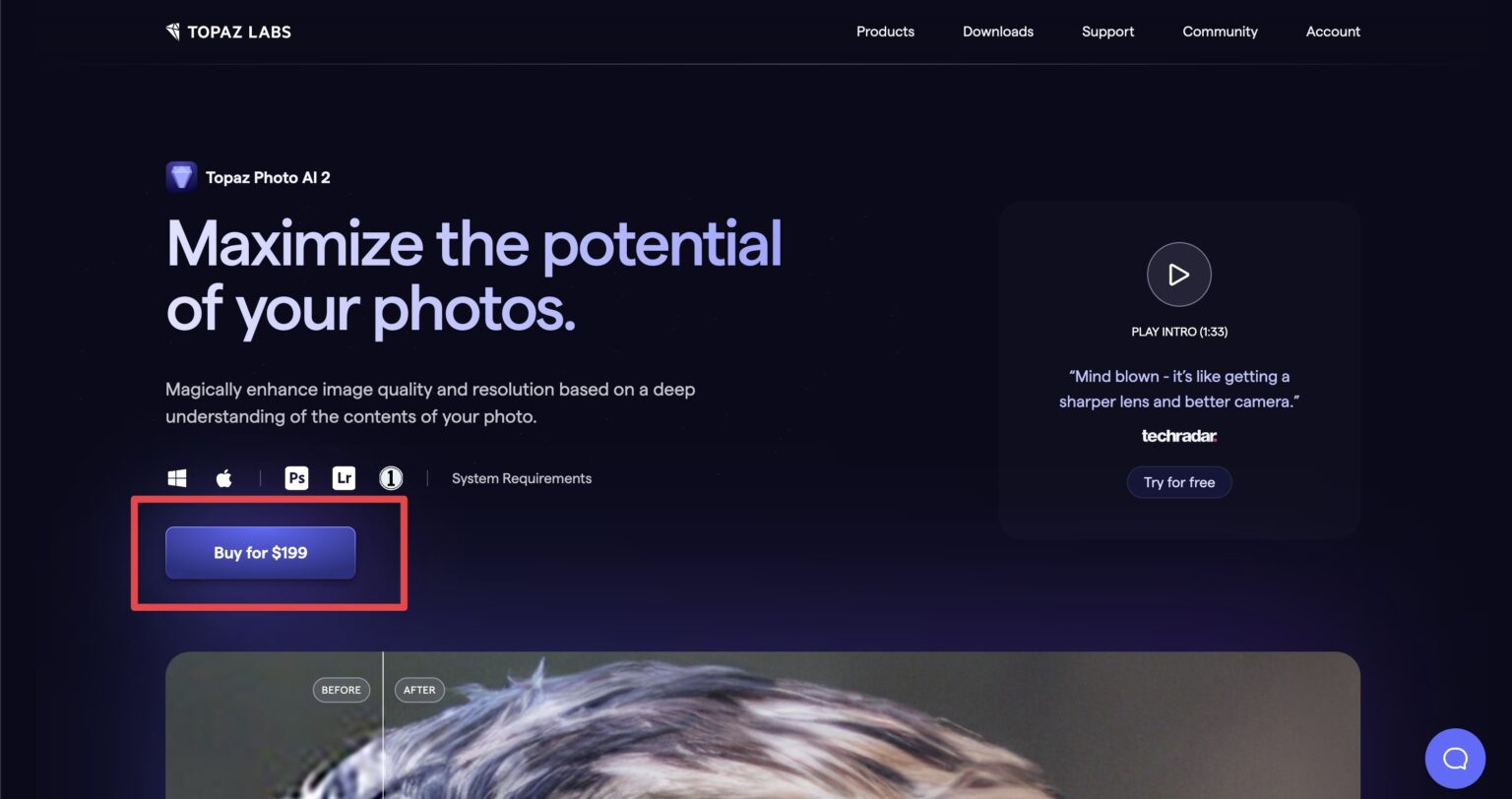Screen dimensions: 1512x799
Task: Play the intro video
Action: click(1178, 275)
